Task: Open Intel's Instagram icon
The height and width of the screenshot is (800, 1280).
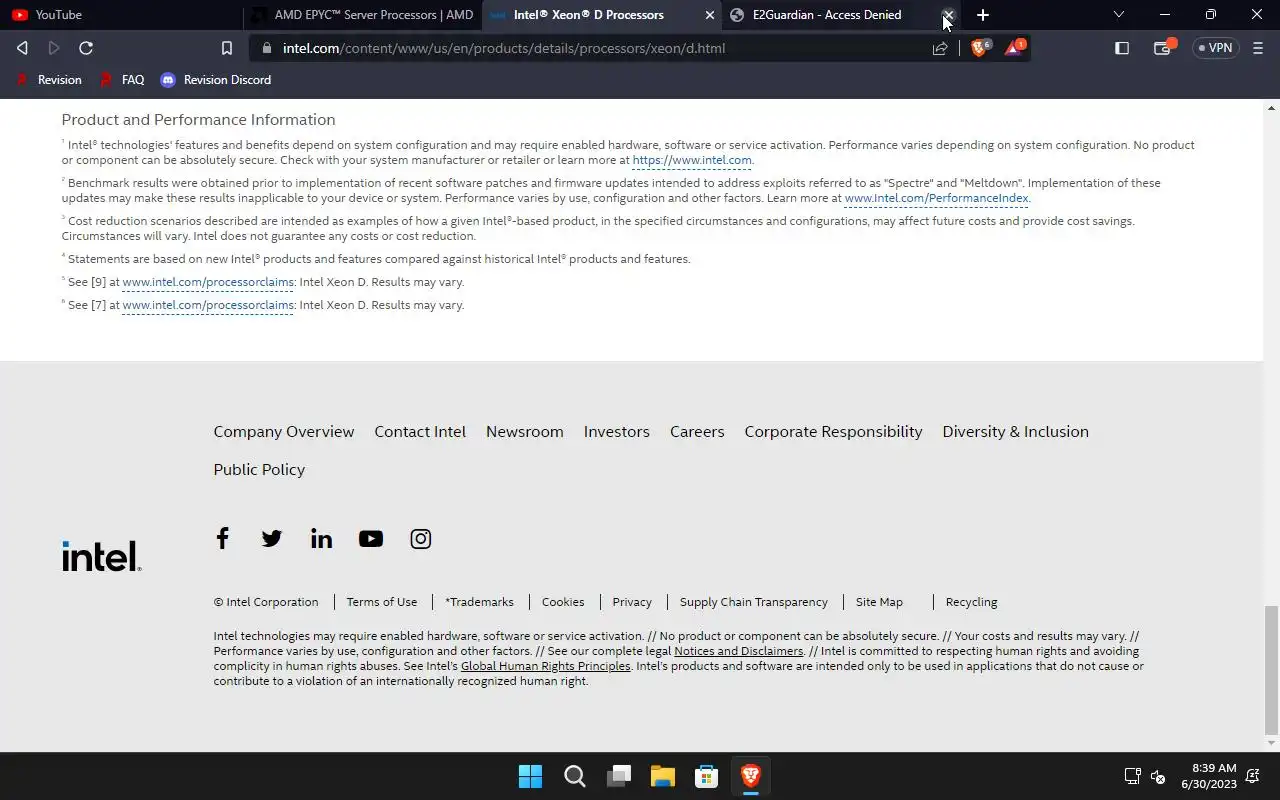Action: coord(421,539)
